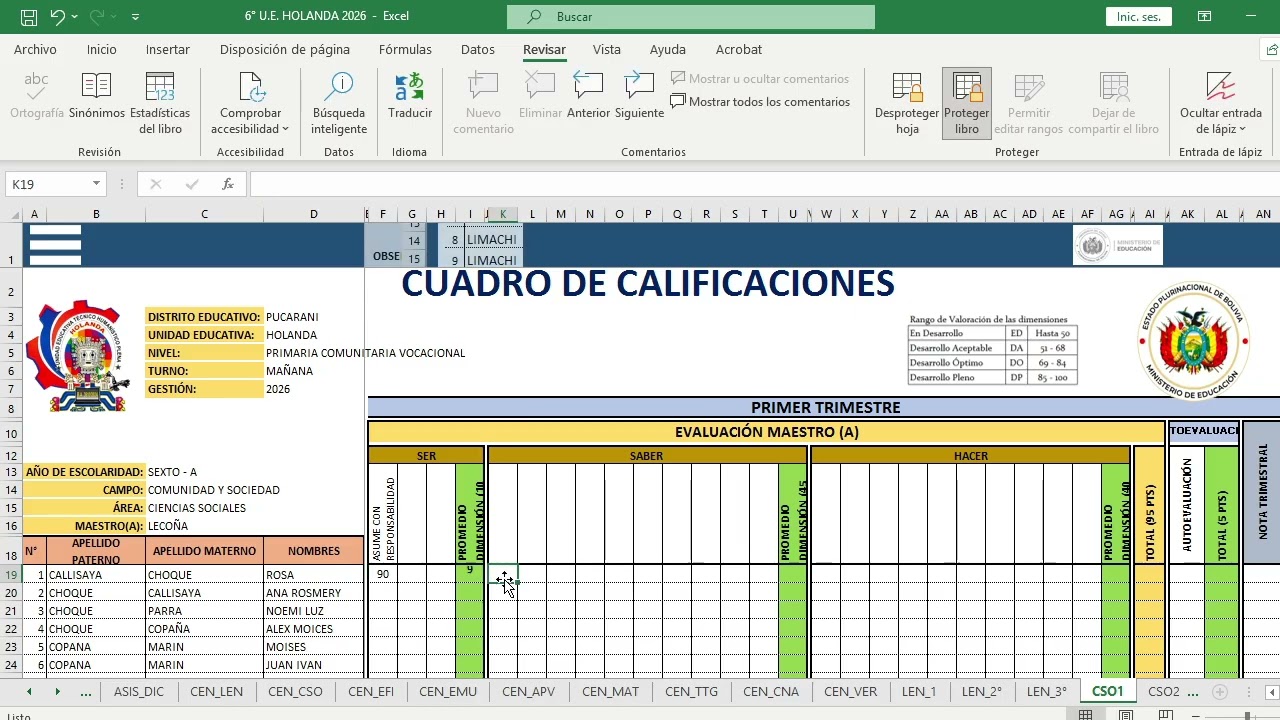The width and height of the screenshot is (1280, 720).
Task: Add a Nuevo comentario
Action: pyautogui.click(x=483, y=104)
